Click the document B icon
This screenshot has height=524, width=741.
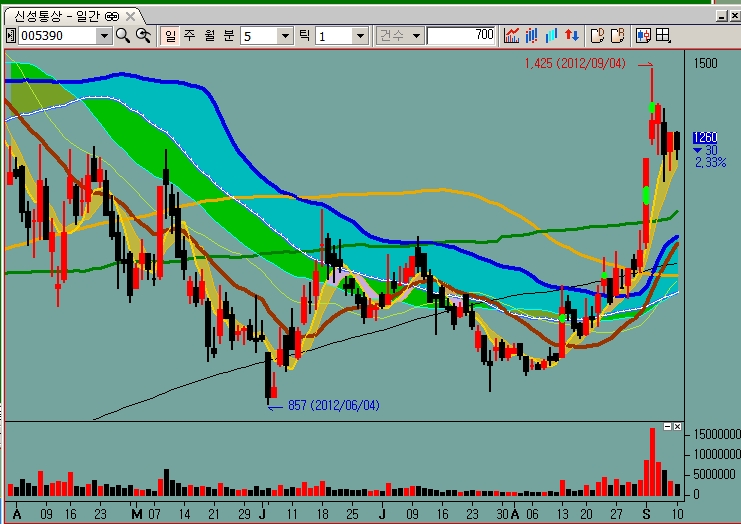click(618, 35)
